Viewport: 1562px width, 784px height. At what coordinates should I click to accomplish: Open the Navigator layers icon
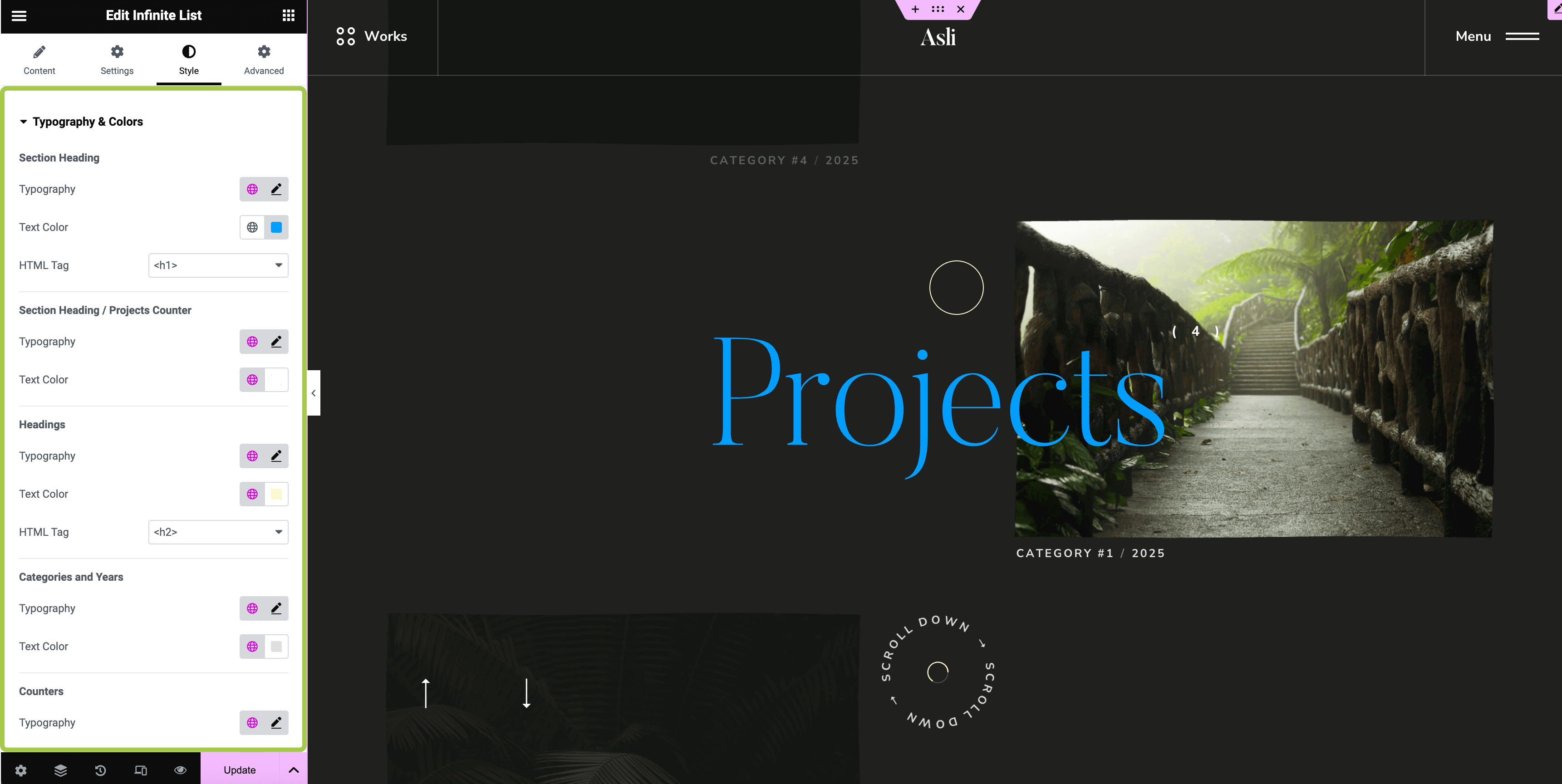(61, 770)
